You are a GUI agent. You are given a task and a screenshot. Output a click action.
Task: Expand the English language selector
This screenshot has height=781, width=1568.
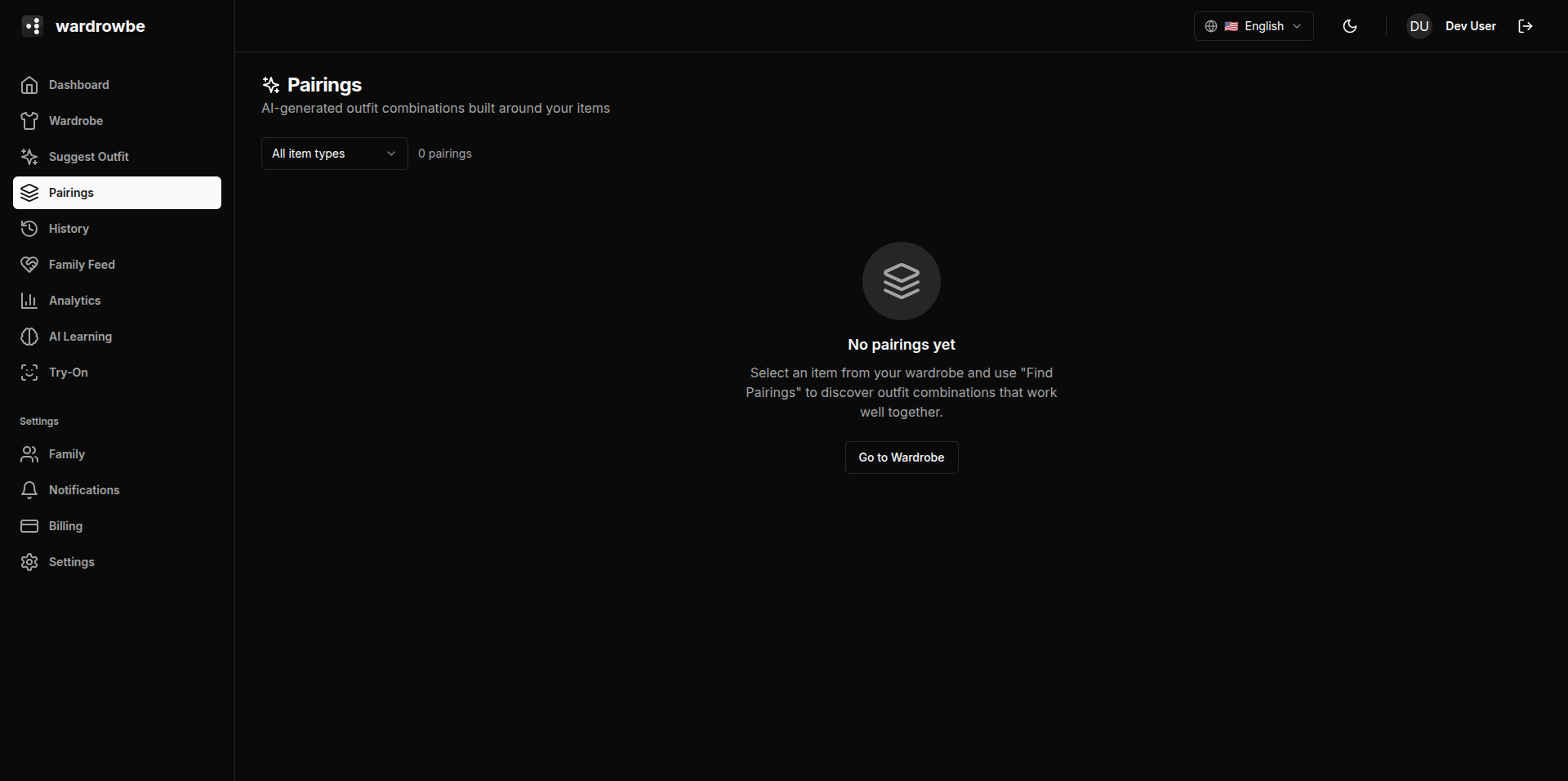(1254, 26)
